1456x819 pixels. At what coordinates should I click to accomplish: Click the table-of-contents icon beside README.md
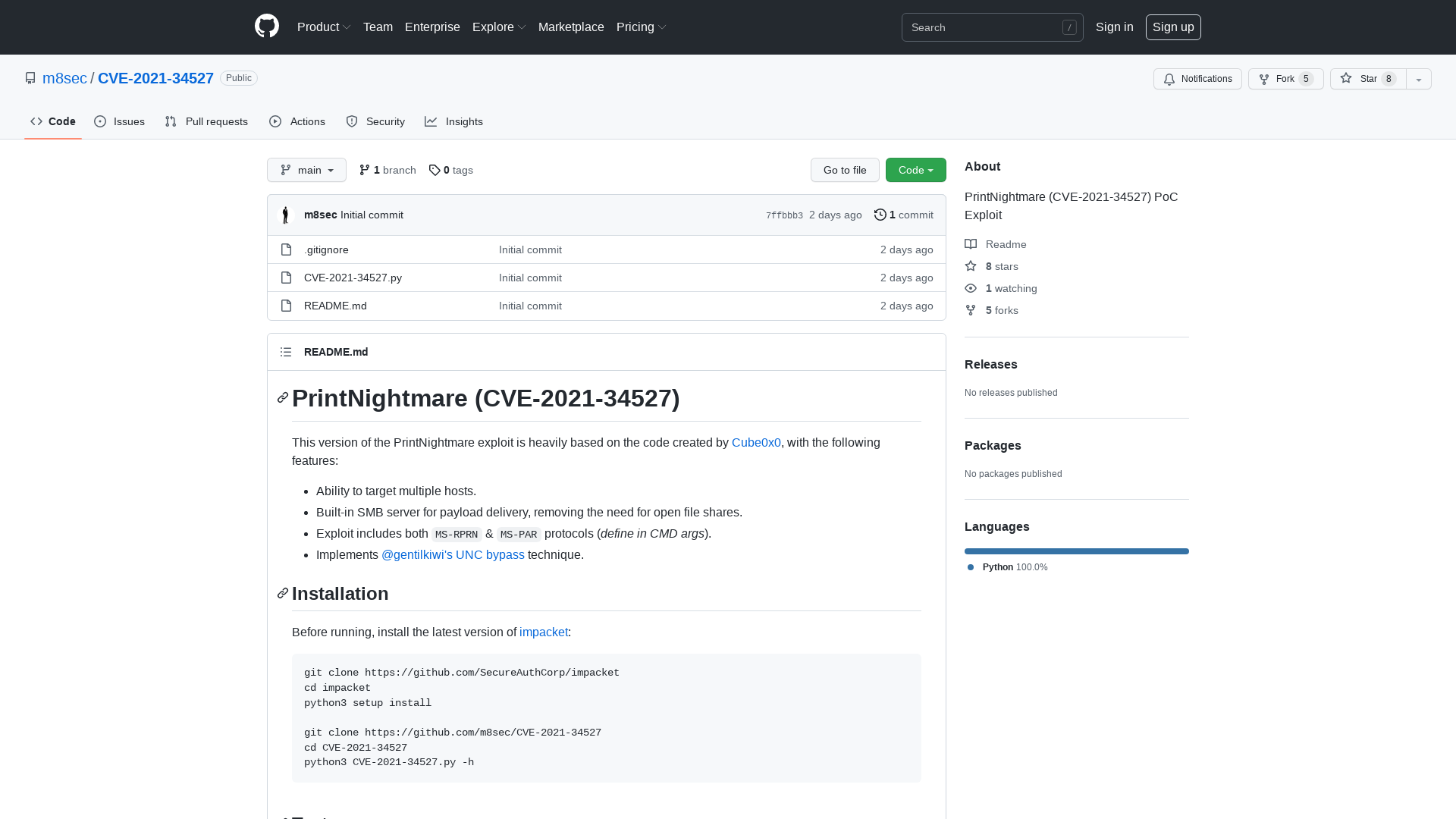(x=286, y=352)
